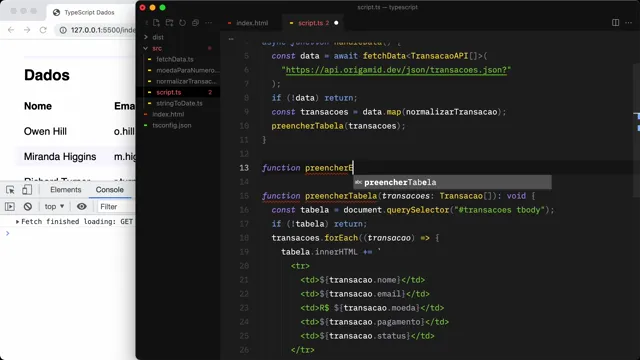
Task: Open editor more actions menu
Action: tap(629, 22)
